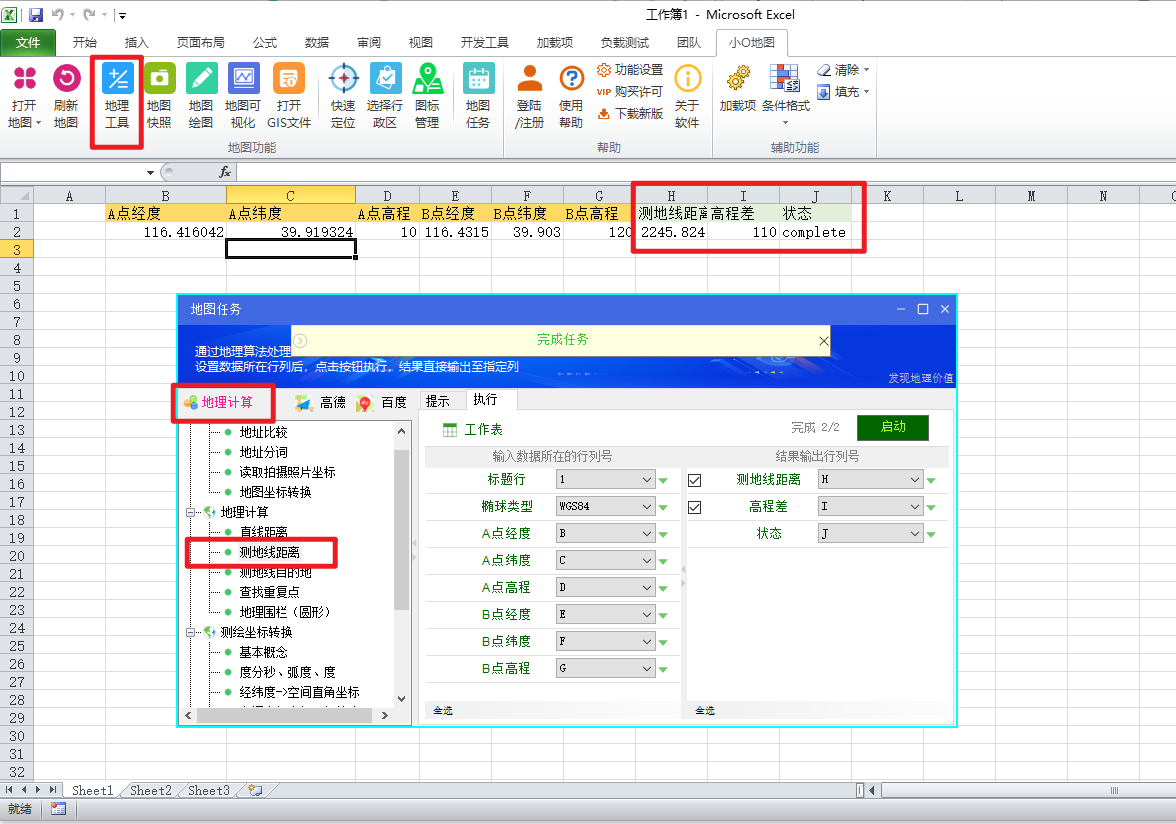This screenshot has height=824, width=1176.
Task: Switch to the 提示 tab in dialog
Action: (x=438, y=401)
